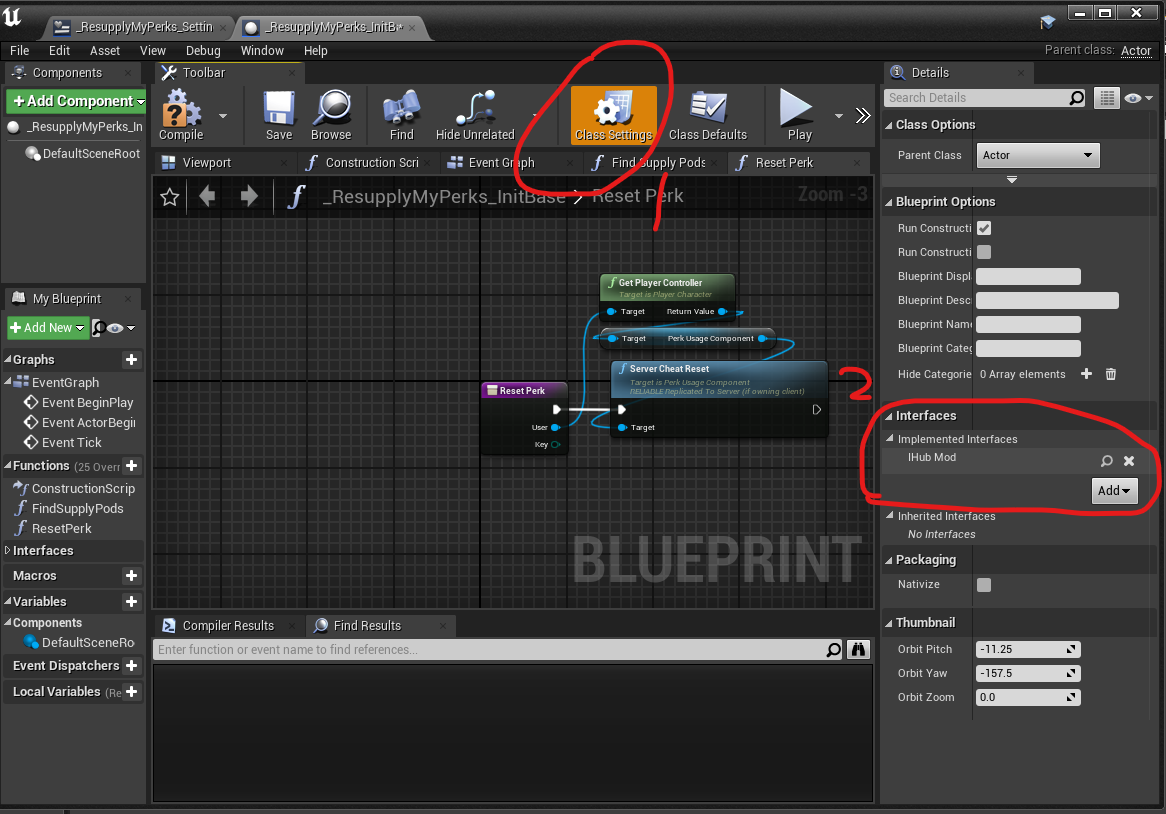The width and height of the screenshot is (1166, 814).
Task: Open Details visibility options eye
Action: click(x=1138, y=98)
